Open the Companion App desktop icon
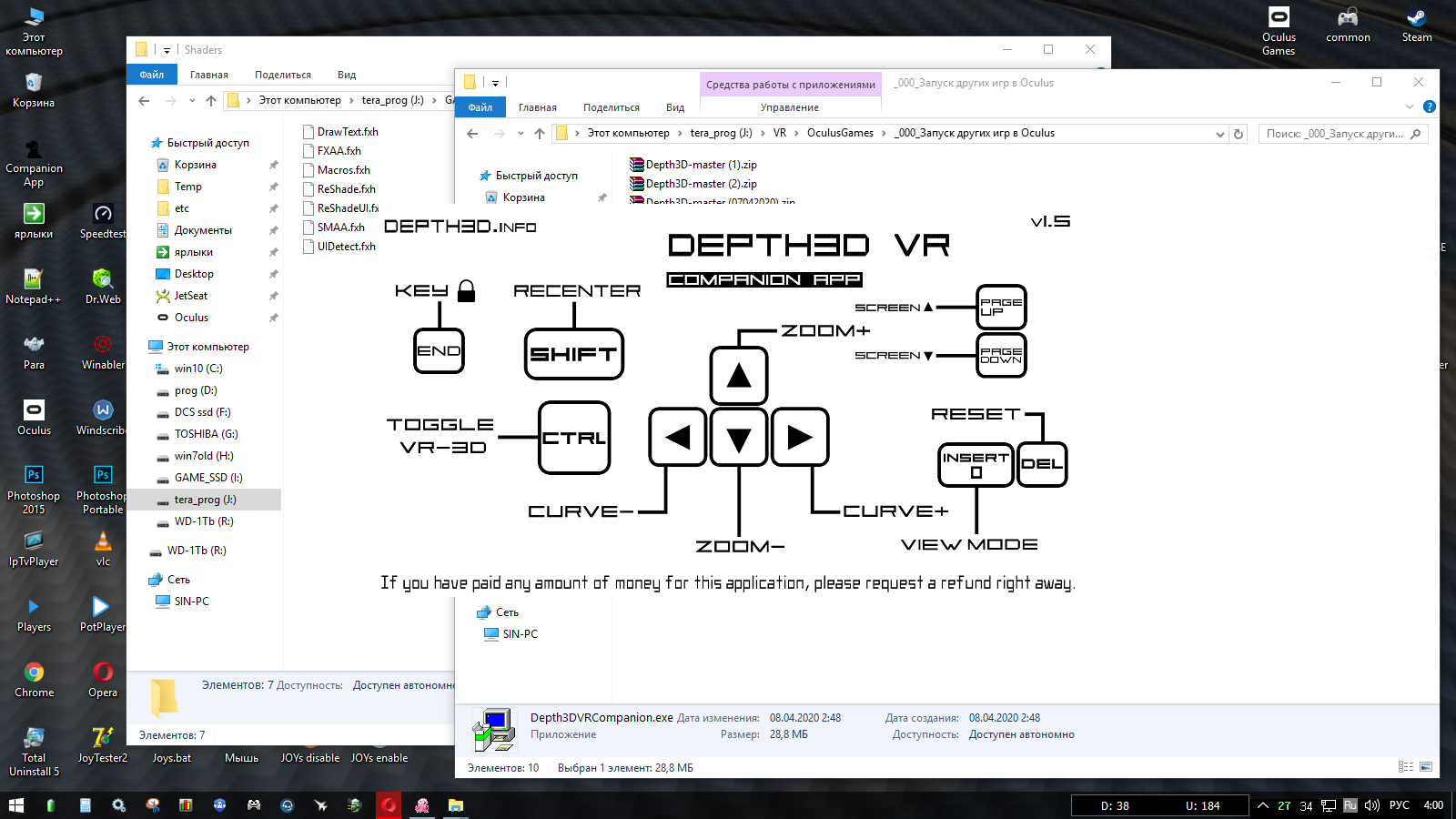Viewport: 1456px width, 819px height. (x=34, y=162)
